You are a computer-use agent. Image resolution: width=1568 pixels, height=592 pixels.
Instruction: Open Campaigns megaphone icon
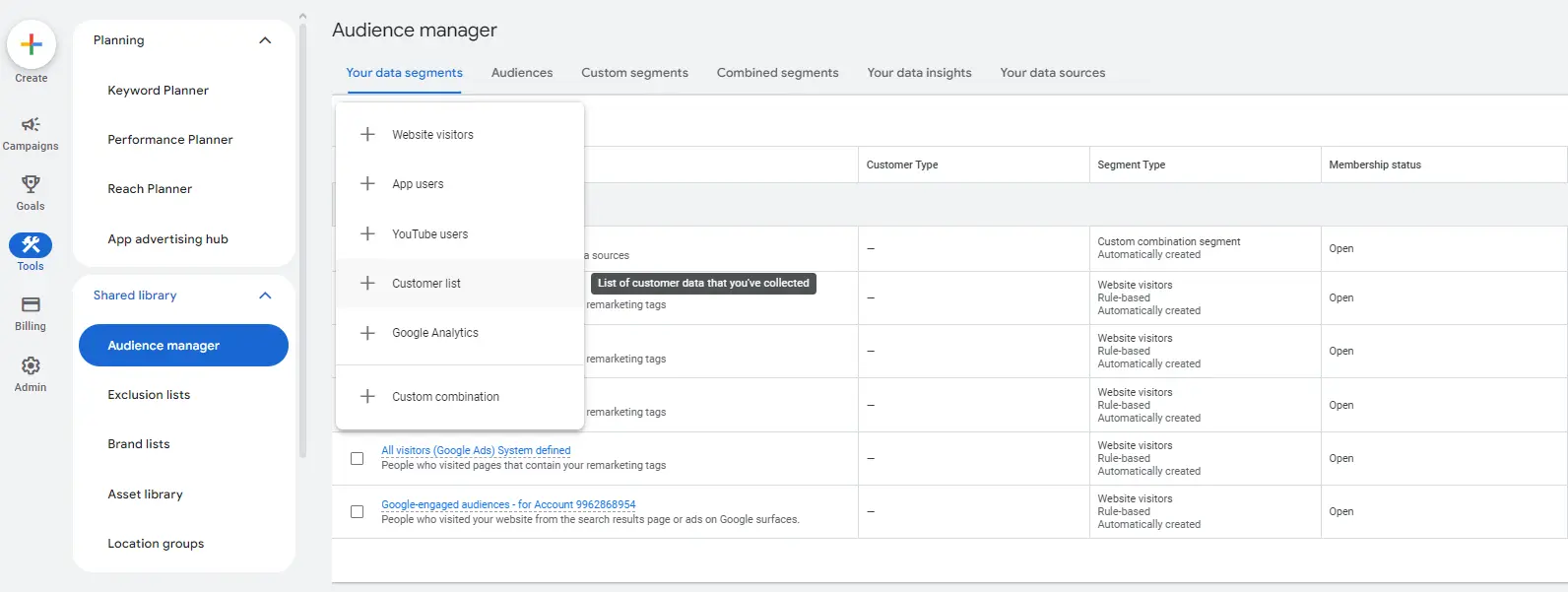click(x=31, y=124)
